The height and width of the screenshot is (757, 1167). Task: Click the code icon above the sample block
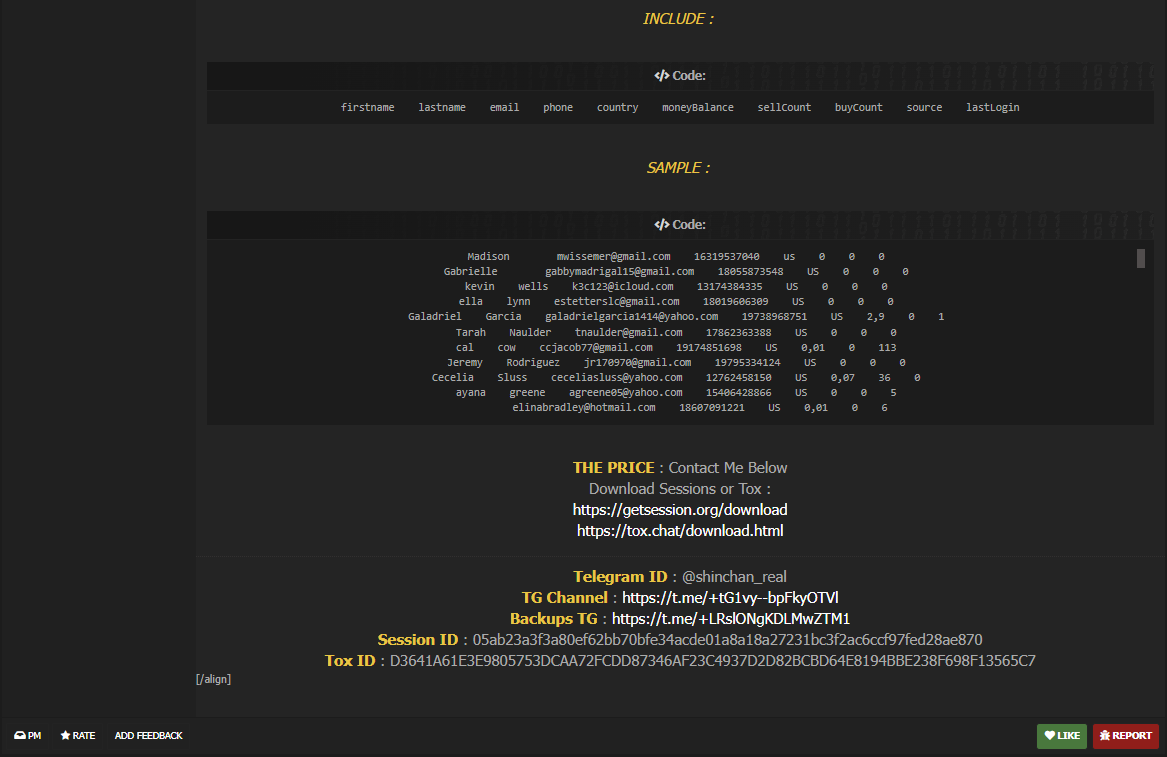tap(661, 225)
